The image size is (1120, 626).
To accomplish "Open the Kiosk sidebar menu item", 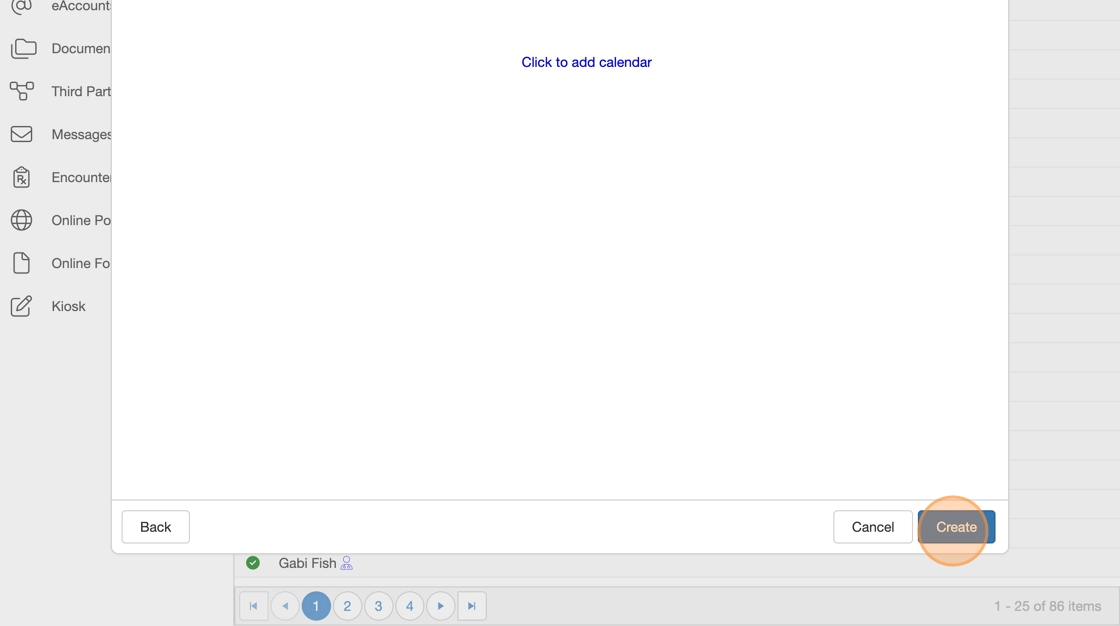I will 68,306.
